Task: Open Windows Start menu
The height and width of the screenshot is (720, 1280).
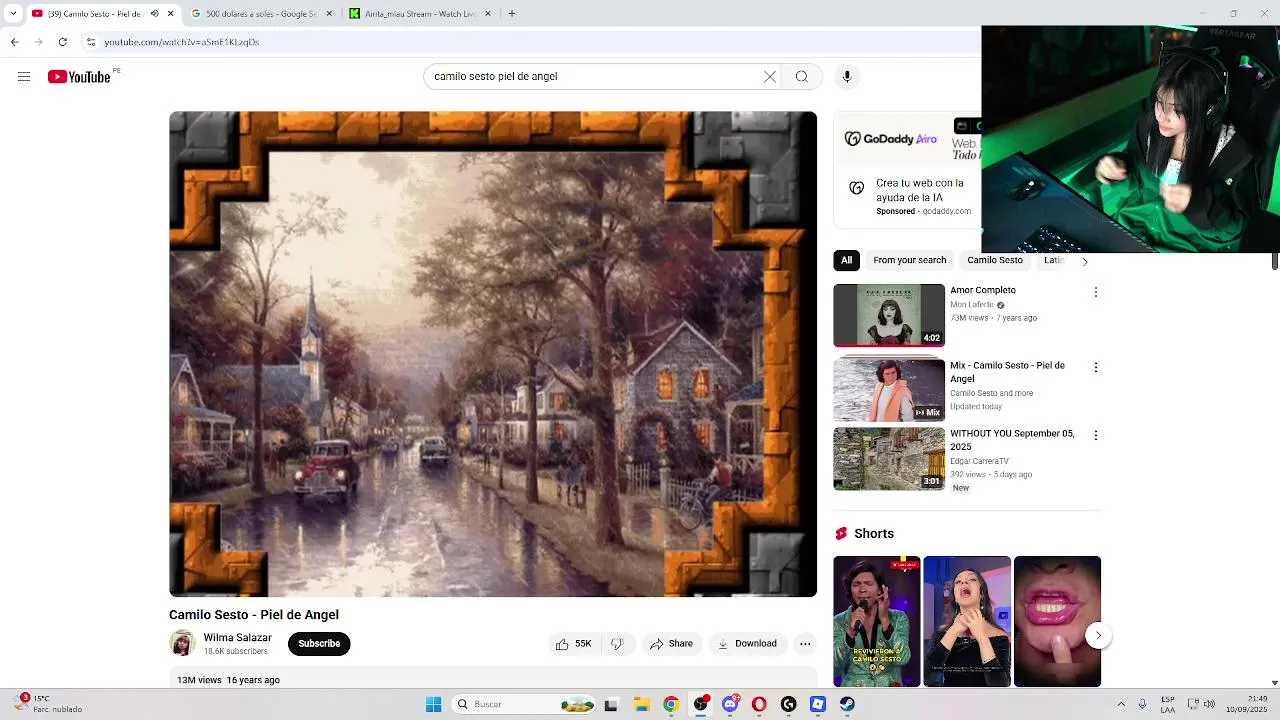Action: click(433, 704)
